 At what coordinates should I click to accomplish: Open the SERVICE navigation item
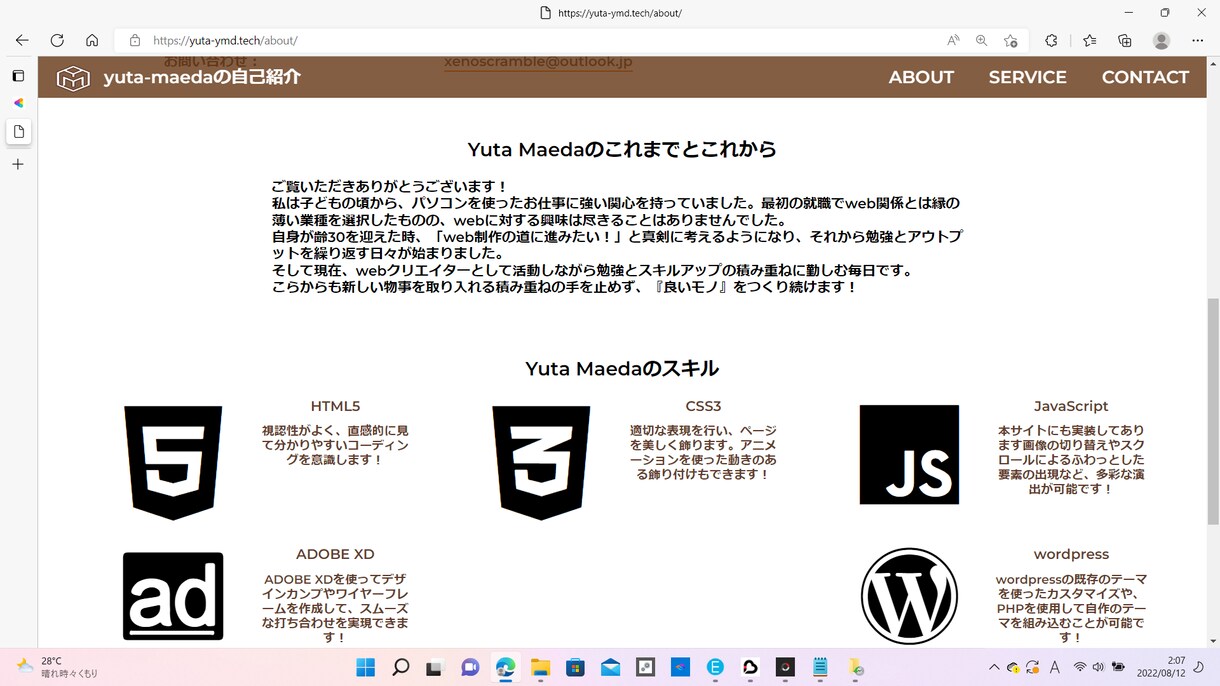pyautogui.click(x=1027, y=77)
